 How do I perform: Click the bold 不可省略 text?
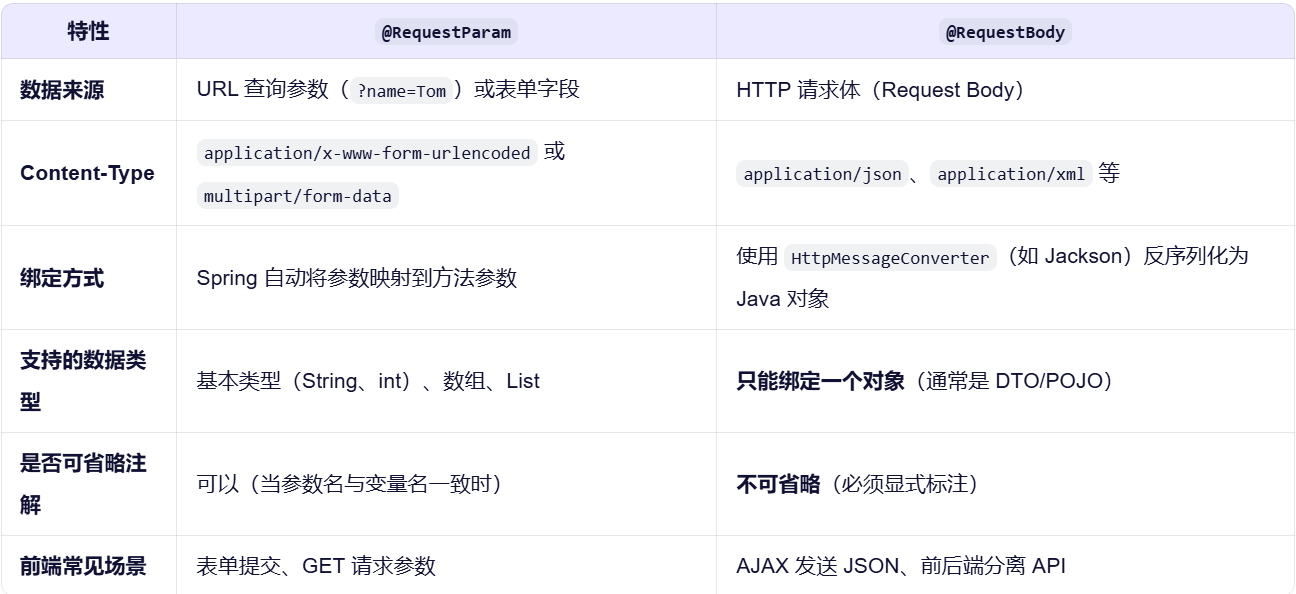(x=778, y=484)
